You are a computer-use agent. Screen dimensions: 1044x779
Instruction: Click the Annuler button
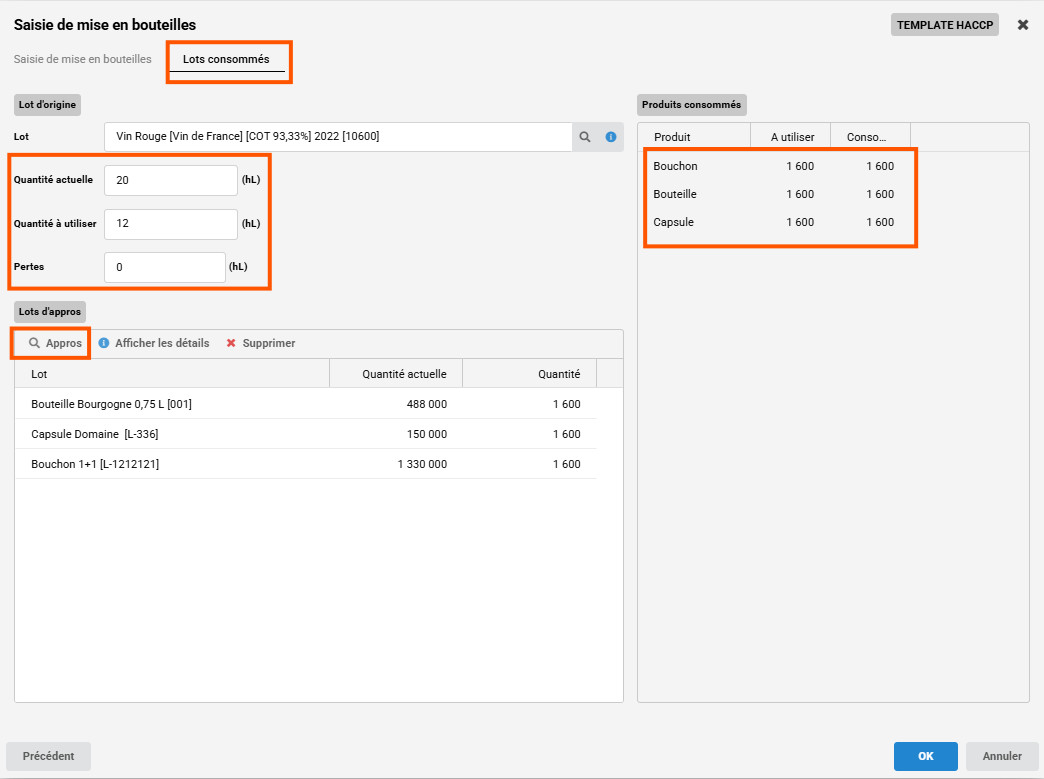click(1002, 756)
